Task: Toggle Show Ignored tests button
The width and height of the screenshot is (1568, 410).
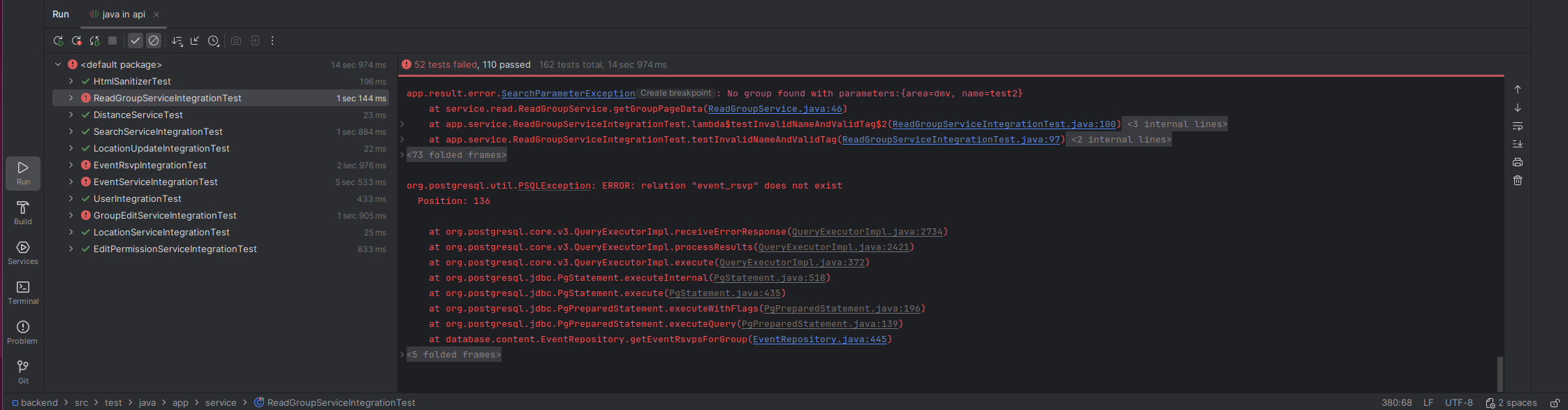Action: [154, 41]
